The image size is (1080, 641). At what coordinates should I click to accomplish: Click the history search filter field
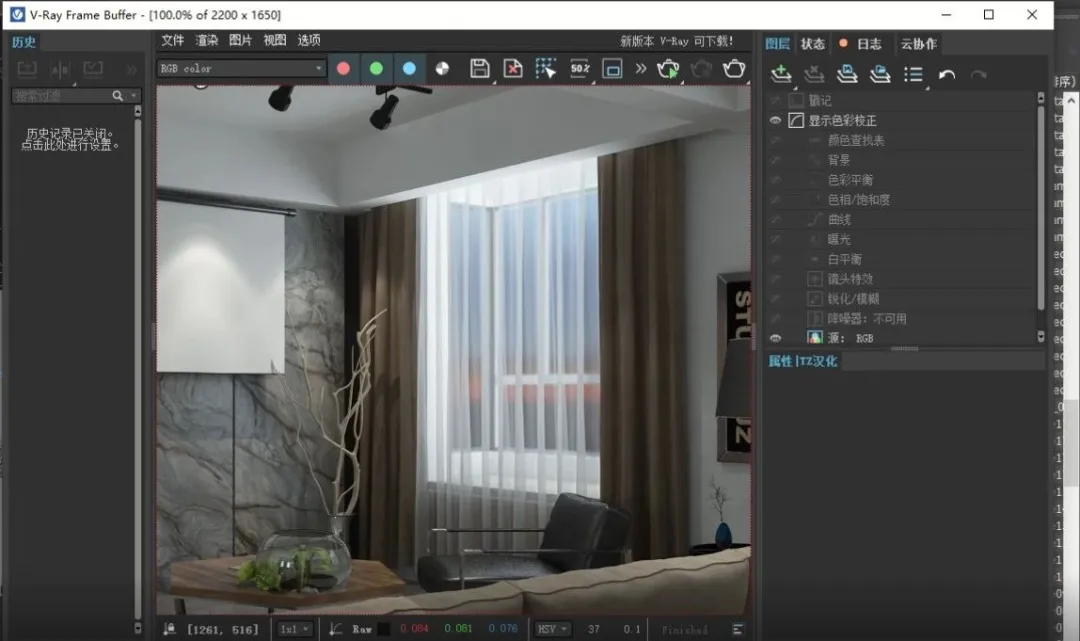(61, 96)
